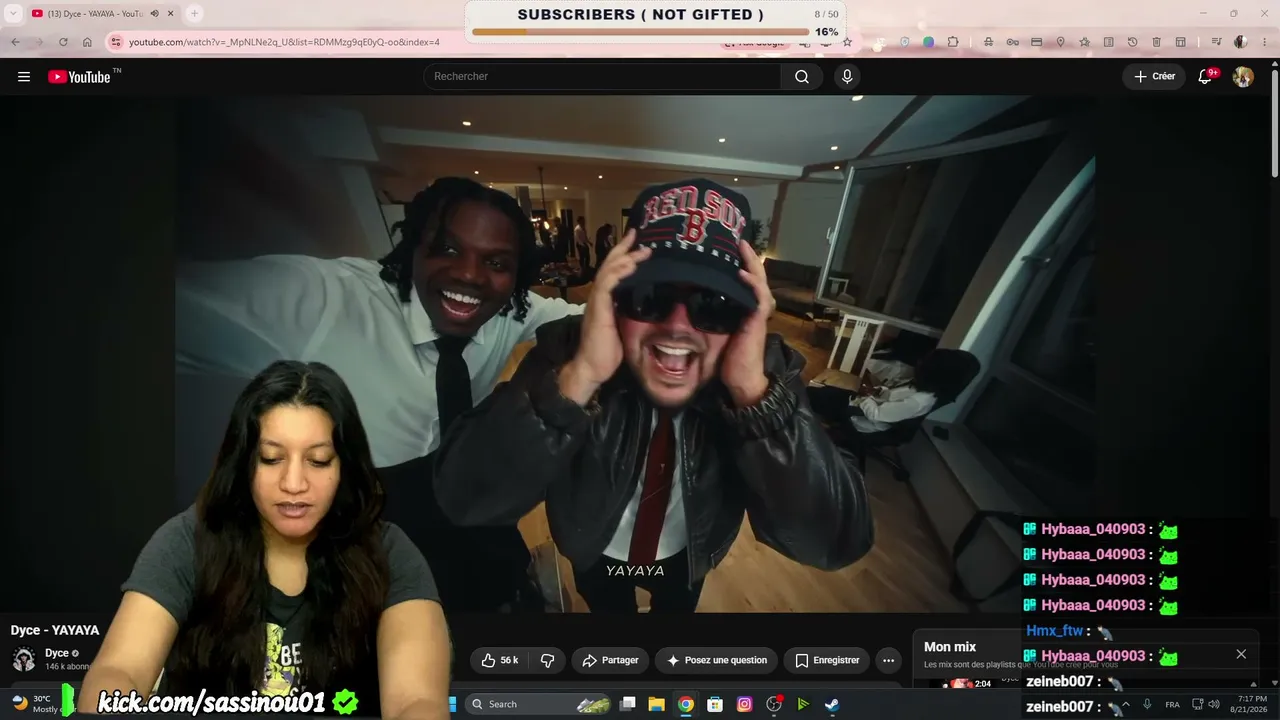Image resolution: width=1280 pixels, height=720 pixels.
Task: Open the location pin toolbar icon
Action: coord(1060,42)
